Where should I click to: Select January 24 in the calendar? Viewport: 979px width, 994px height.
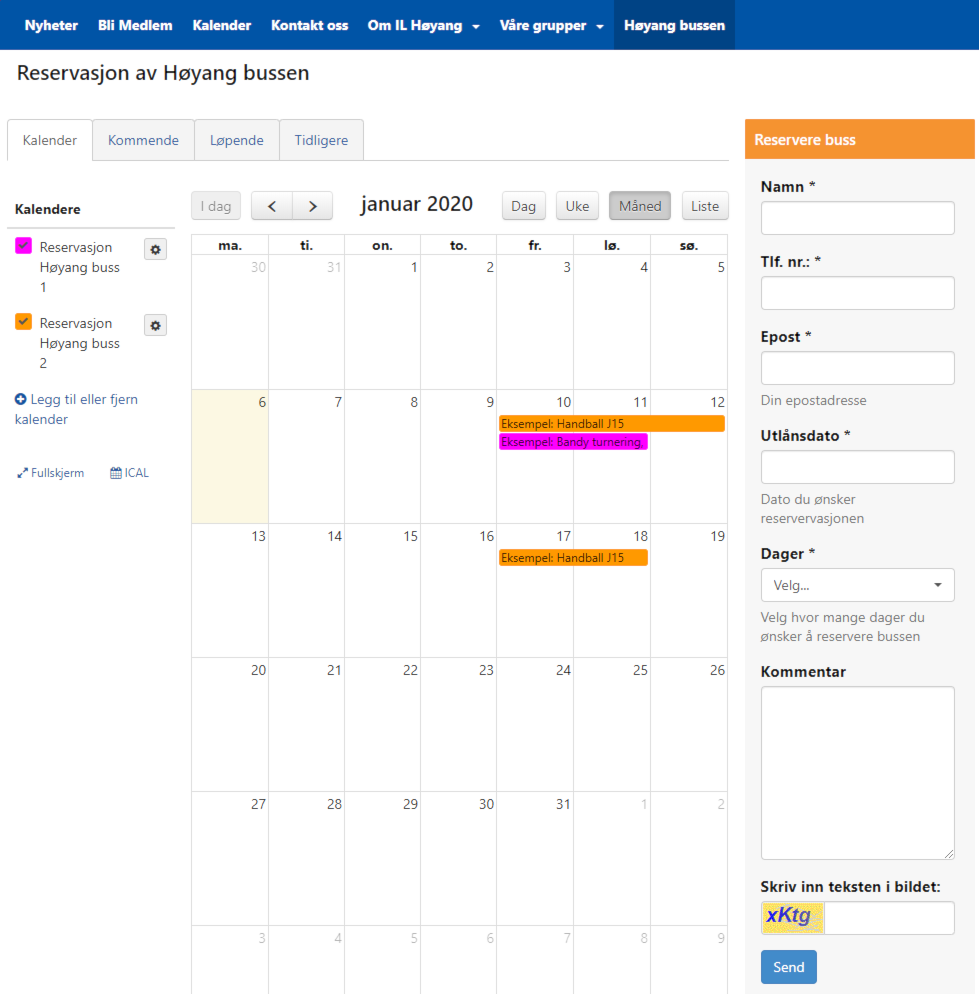click(535, 725)
